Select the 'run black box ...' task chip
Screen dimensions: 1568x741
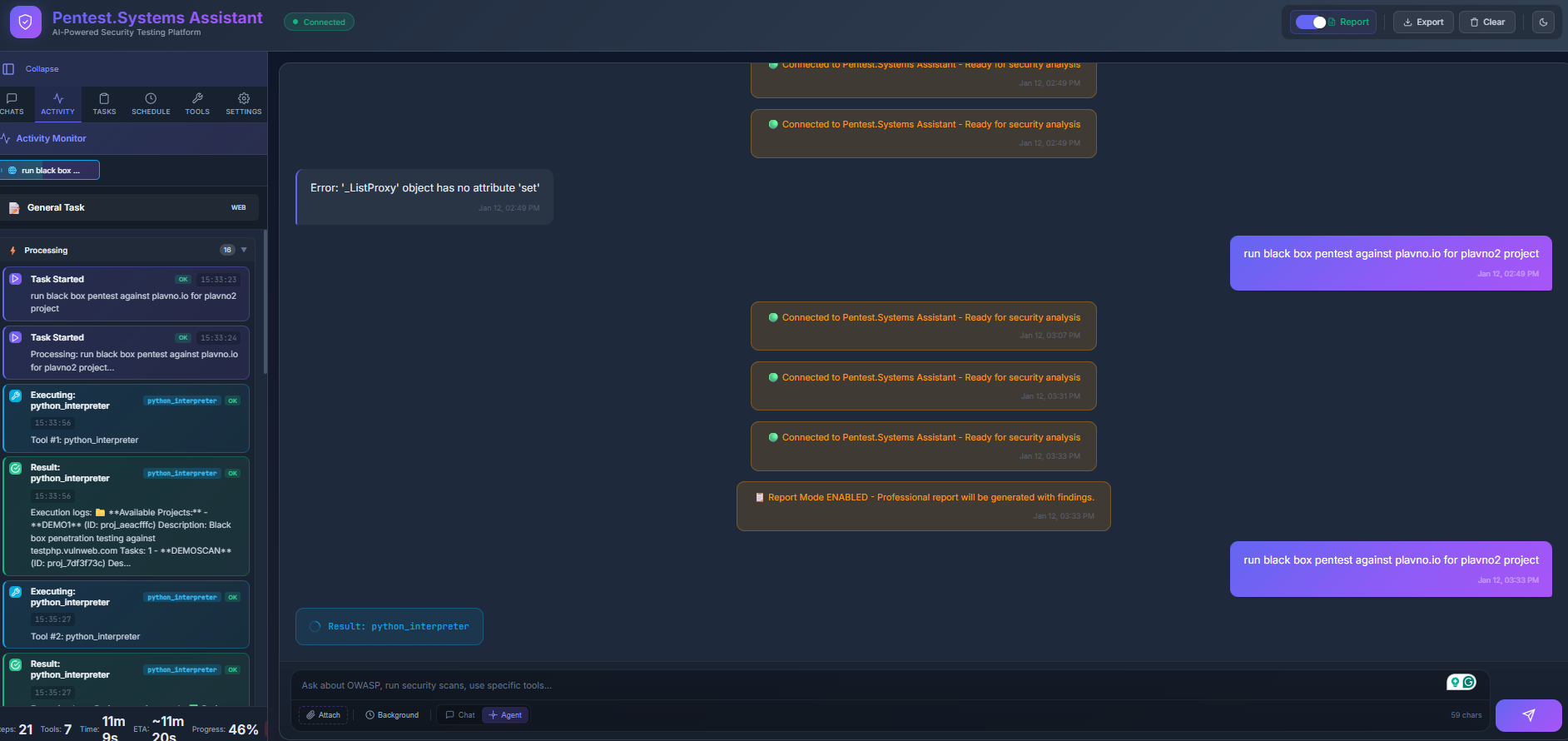pos(50,170)
